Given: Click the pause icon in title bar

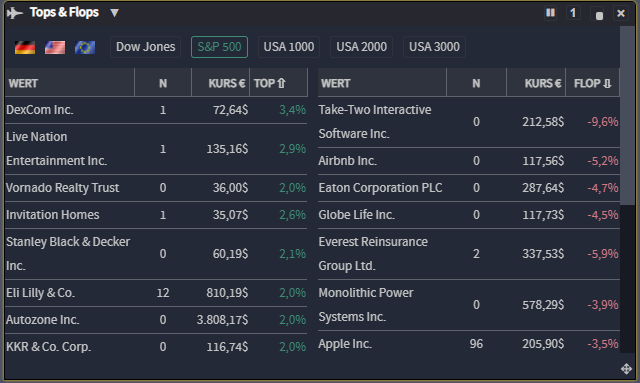Looking at the screenshot, I should point(550,13).
